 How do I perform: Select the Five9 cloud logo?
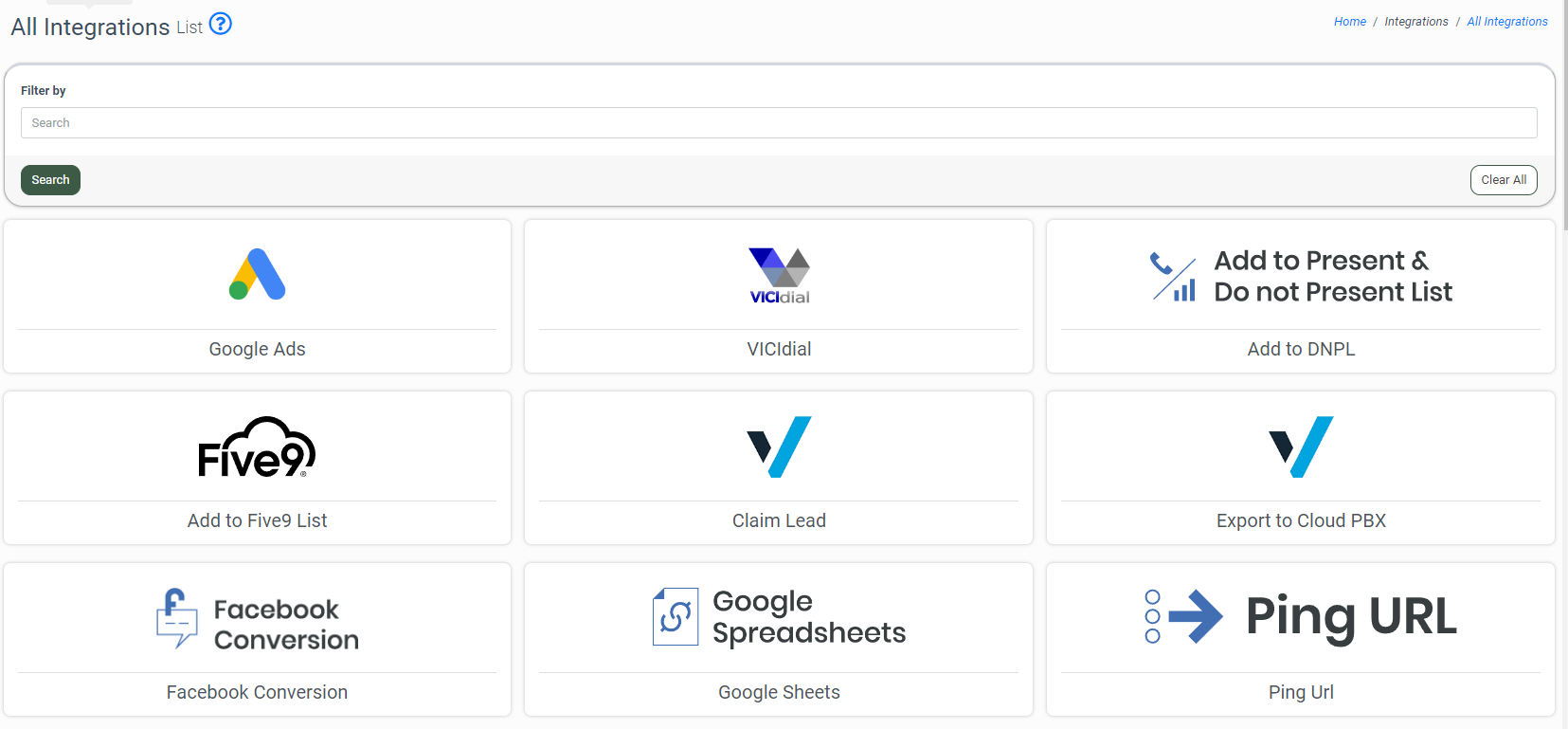pyautogui.click(x=257, y=447)
